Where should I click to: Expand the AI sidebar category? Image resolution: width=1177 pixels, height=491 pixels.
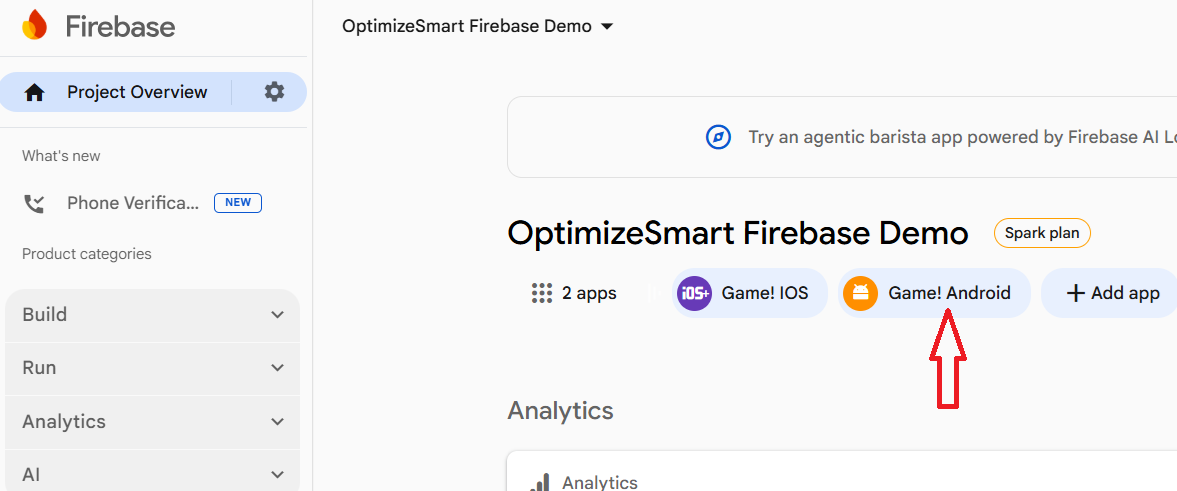coord(277,475)
